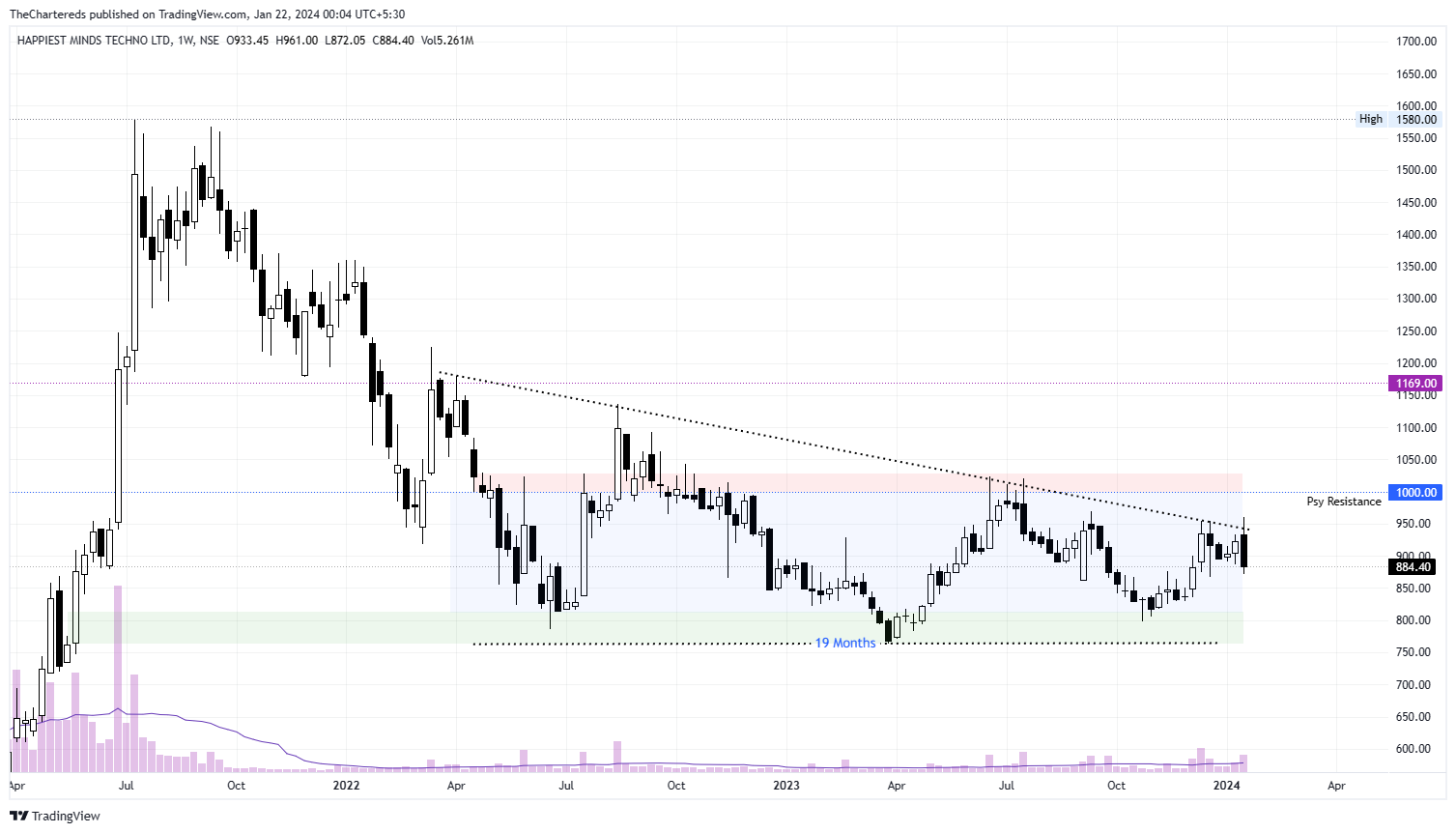Click the Psy Resistance annotation text
This screenshot has width=1456, height=833.
click(1344, 502)
